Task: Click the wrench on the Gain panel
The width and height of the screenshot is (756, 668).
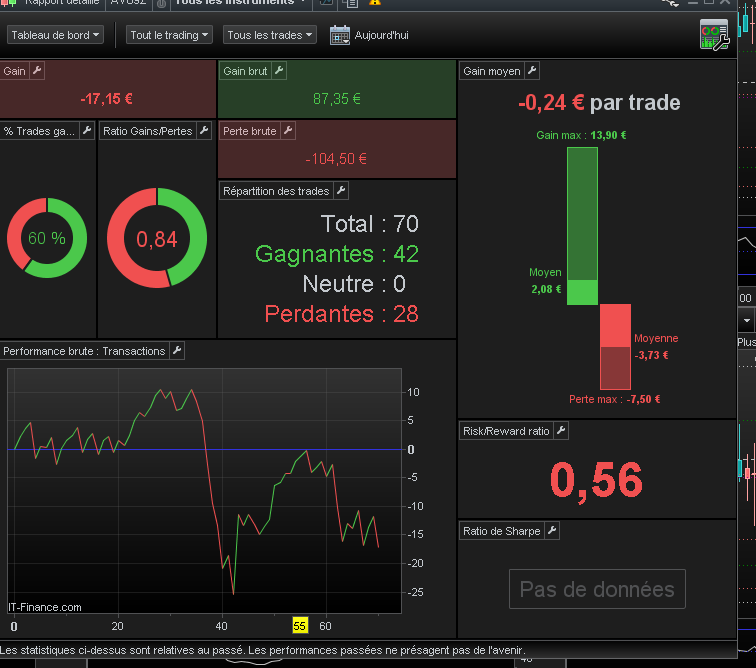Action: coord(37,71)
